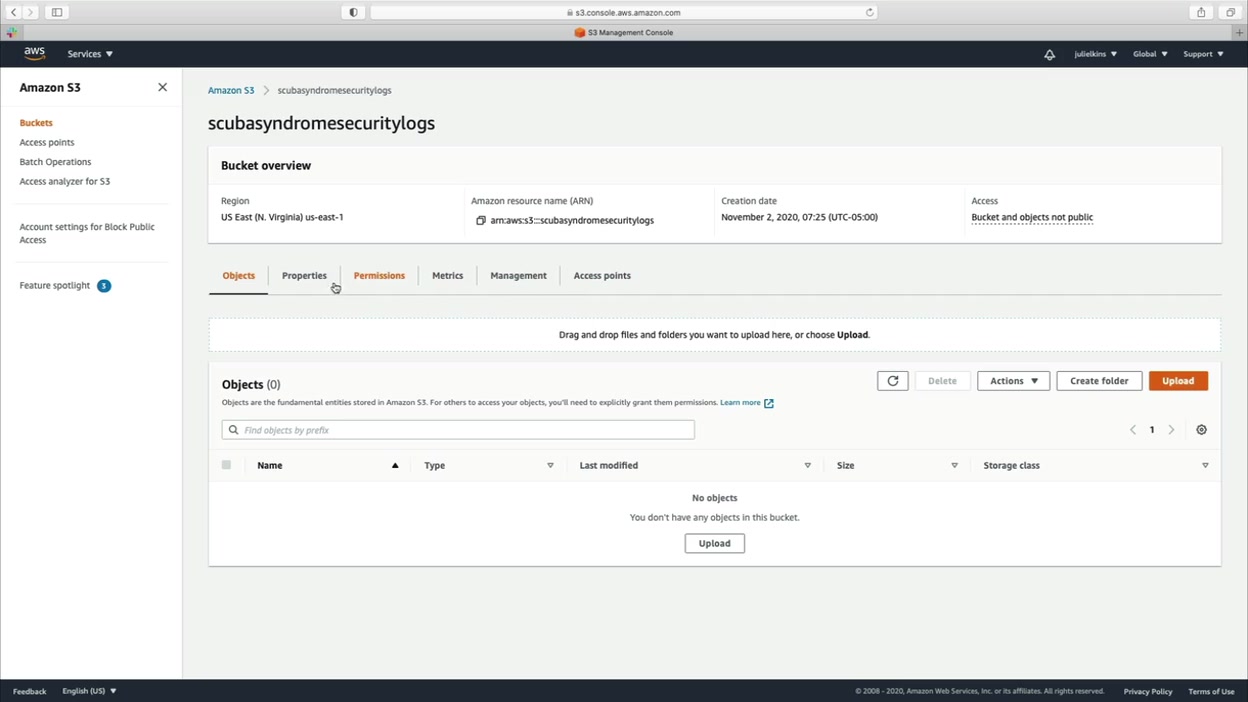This screenshot has height=702, width=1248.
Task: Switch to the Objects tab
Action: (x=238, y=276)
